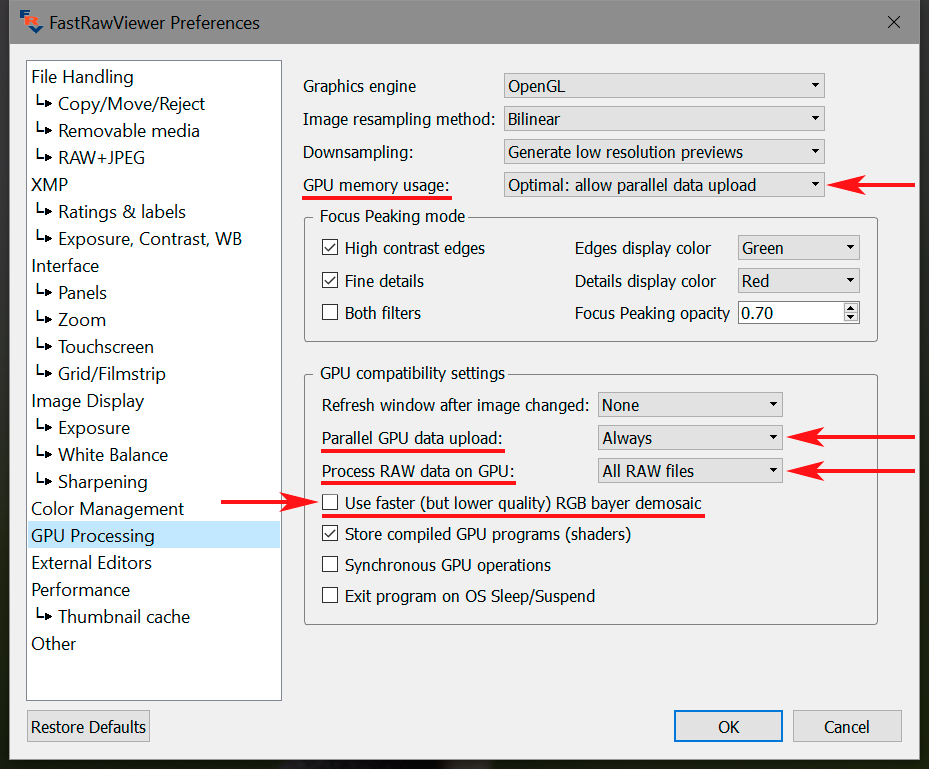The height and width of the screenshot is (769, 929).
Task: Open Parallel GPU data upload dropdown
Action: click(x=690, y=438)
